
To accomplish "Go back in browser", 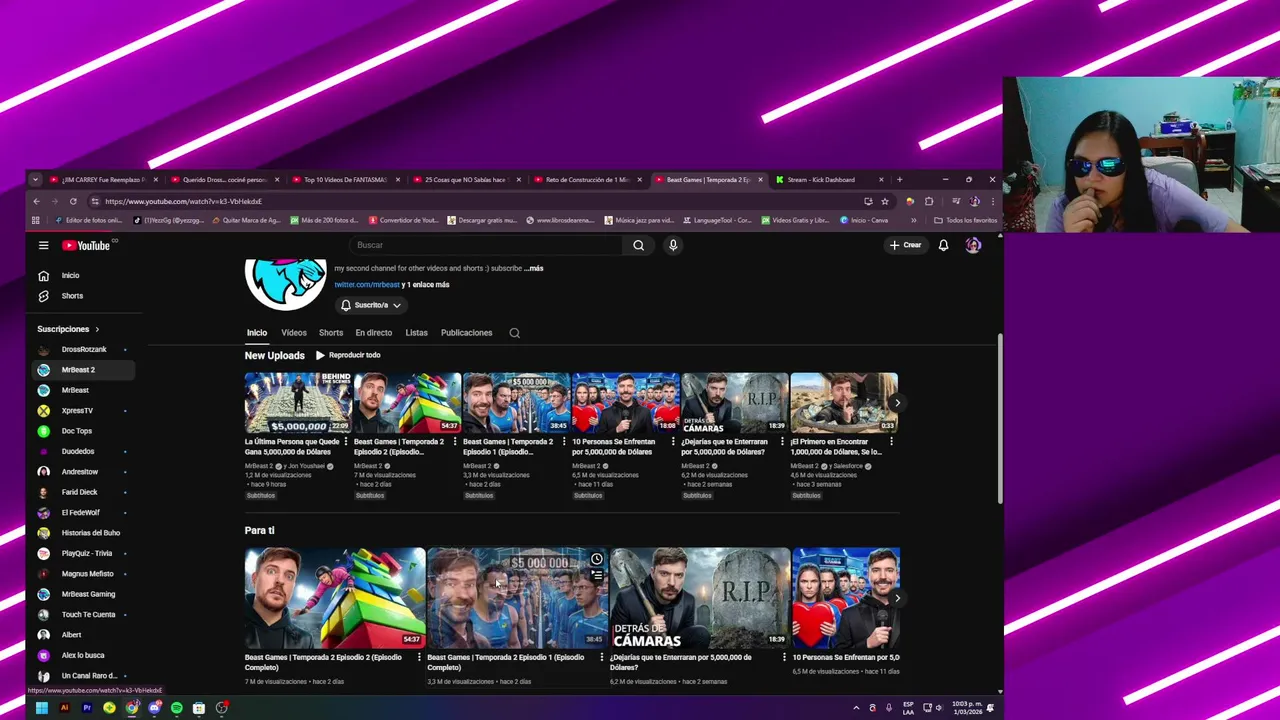I will pos(37,201).
